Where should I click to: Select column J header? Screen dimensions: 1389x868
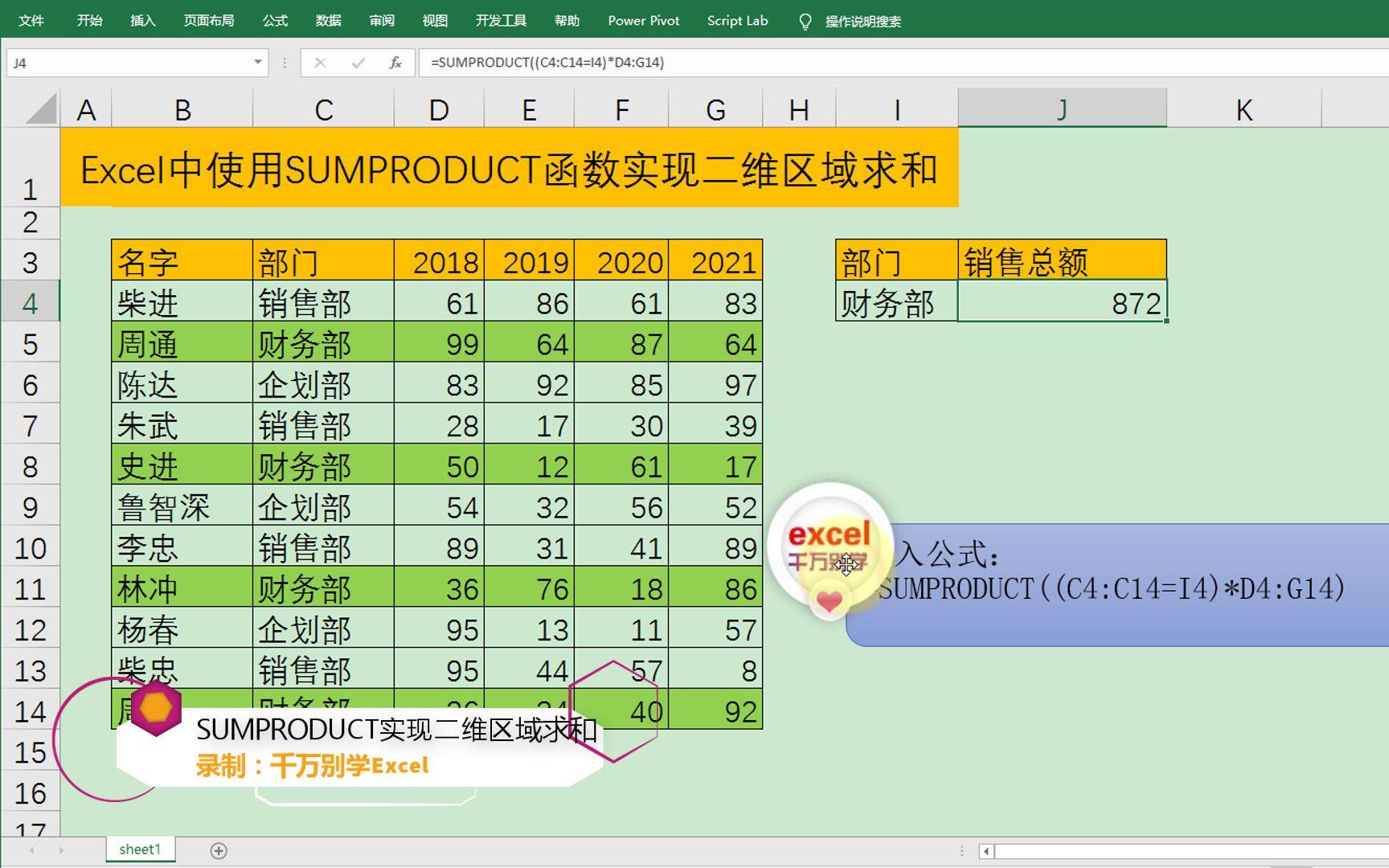[x=1062, y=109]
